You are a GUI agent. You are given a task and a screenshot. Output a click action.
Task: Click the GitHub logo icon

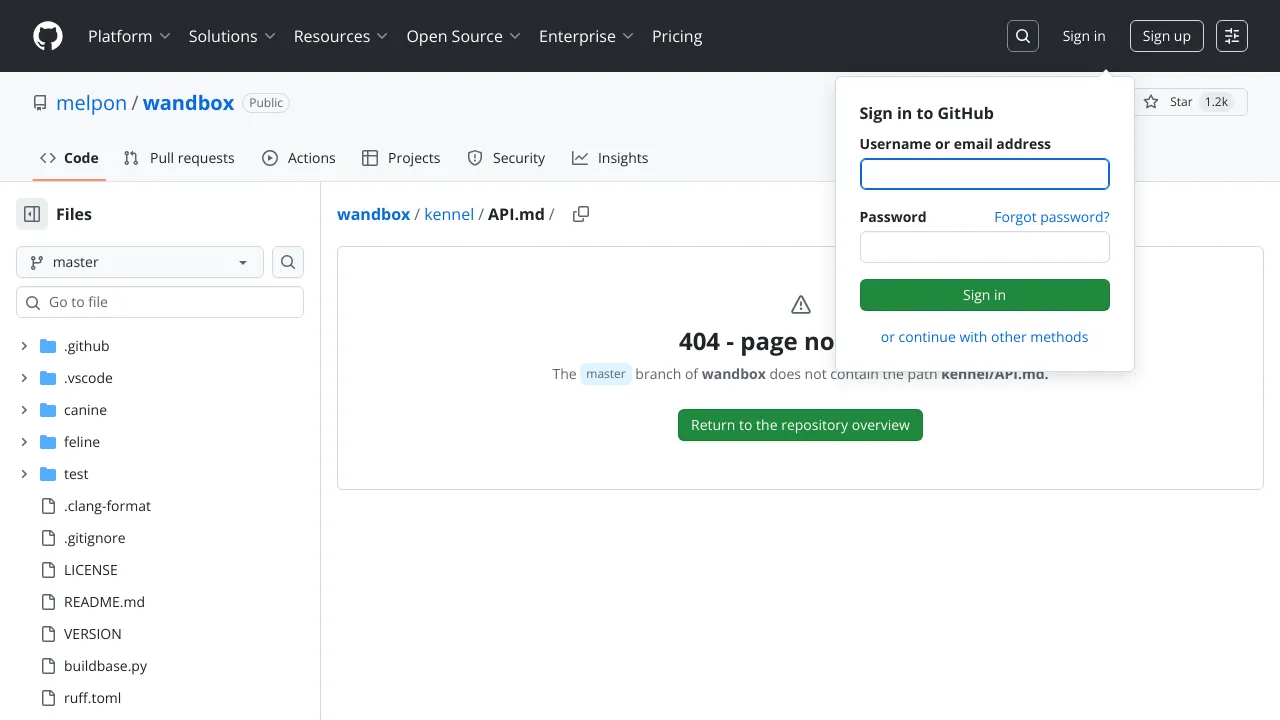tap(48, 36)
